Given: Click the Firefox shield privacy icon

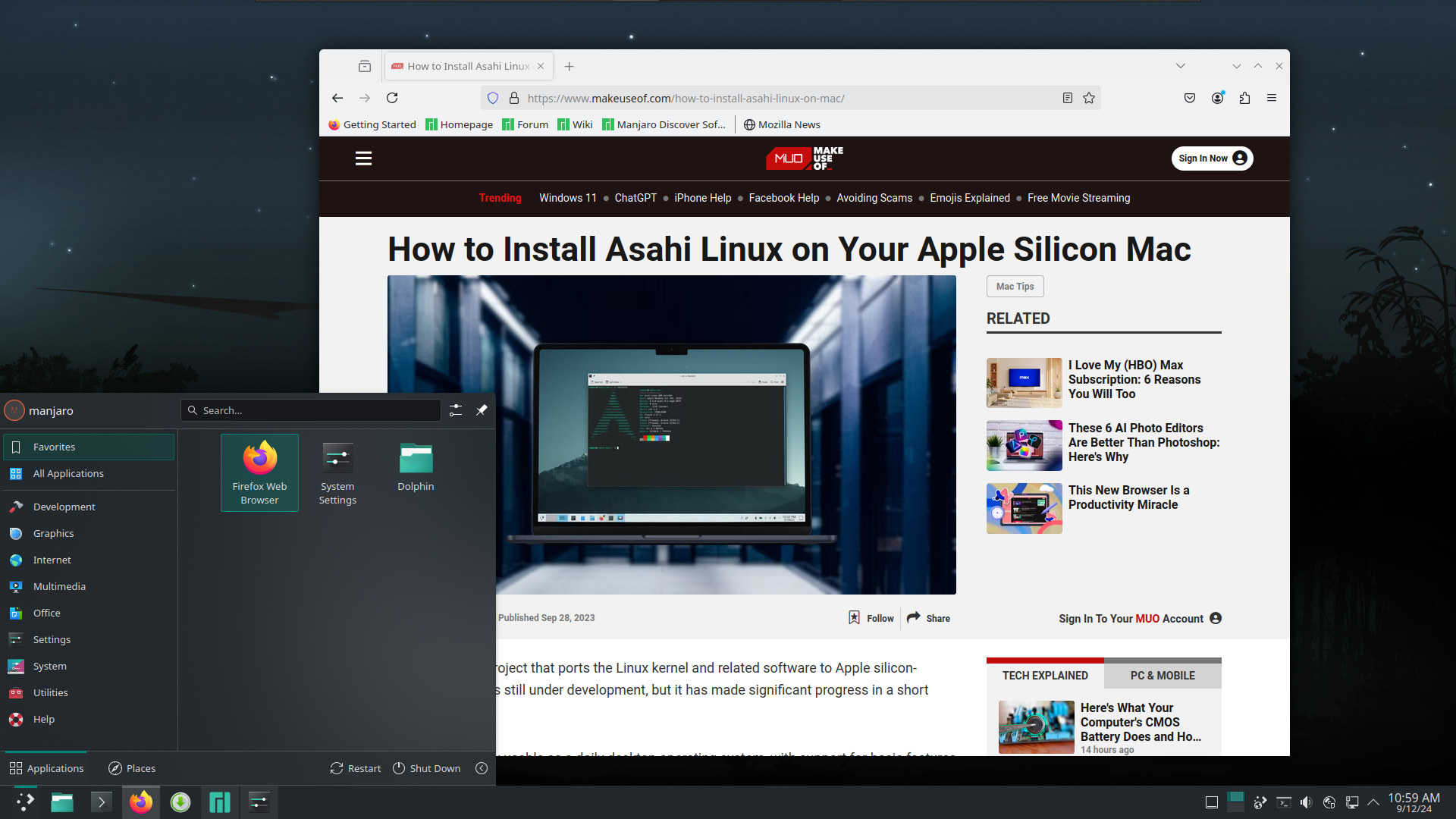Looking at the screenshot, I should tap(493, 98).
